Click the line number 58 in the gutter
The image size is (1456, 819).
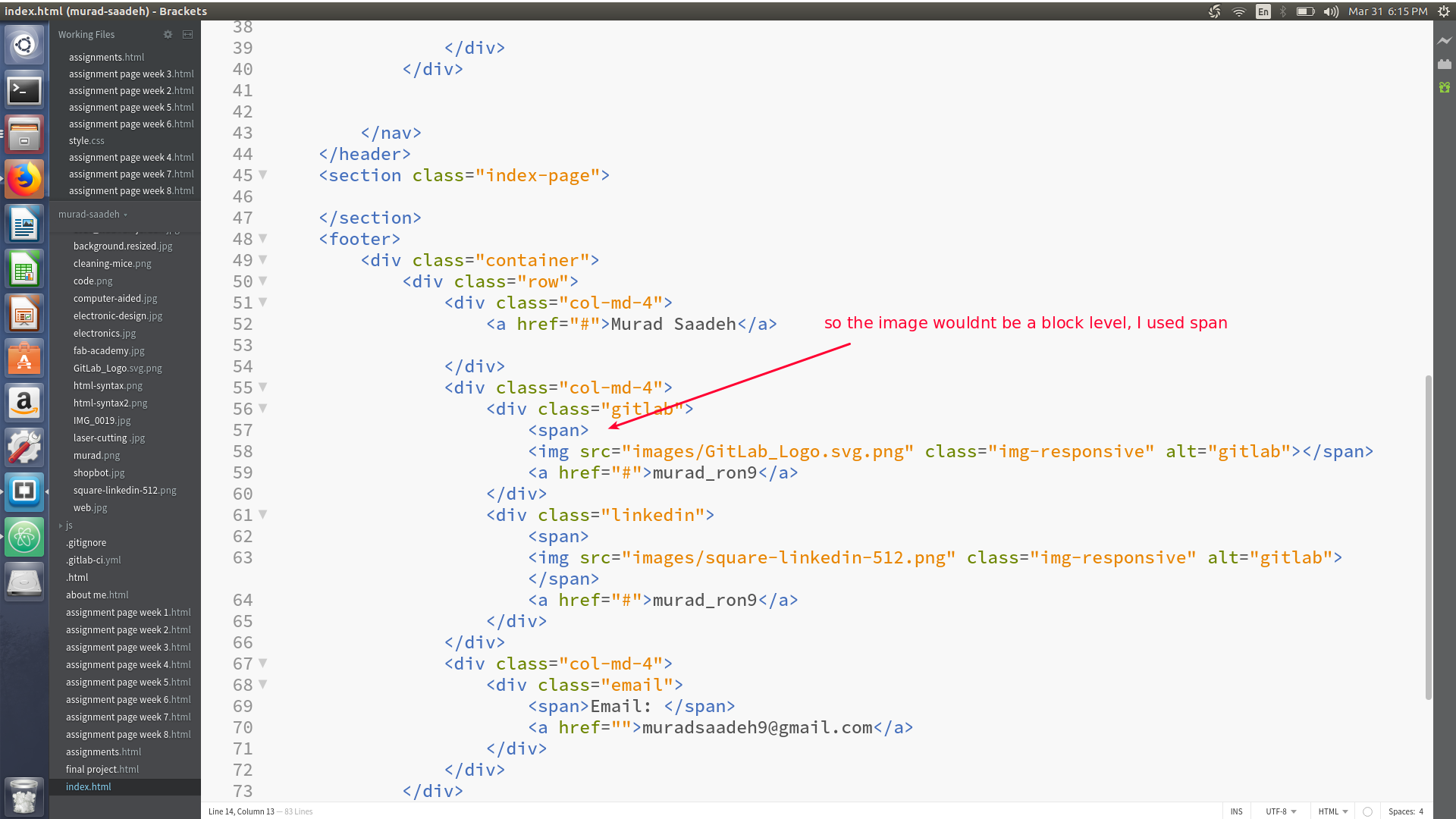(x=243, y=451)
